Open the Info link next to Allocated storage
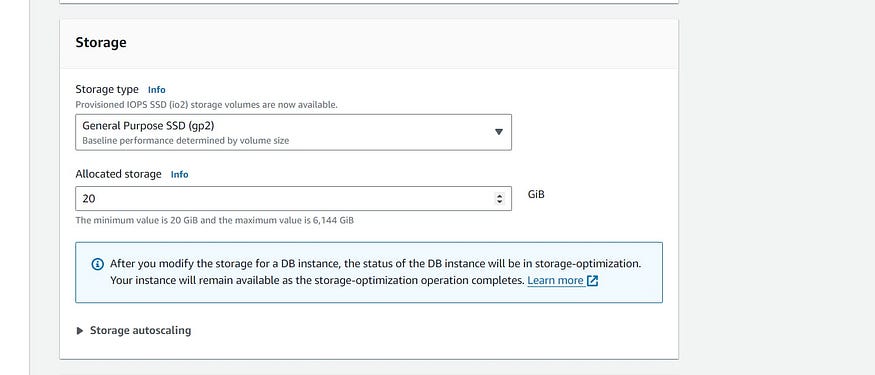Viewport: 875px width, 375px height. coord(180,175)
